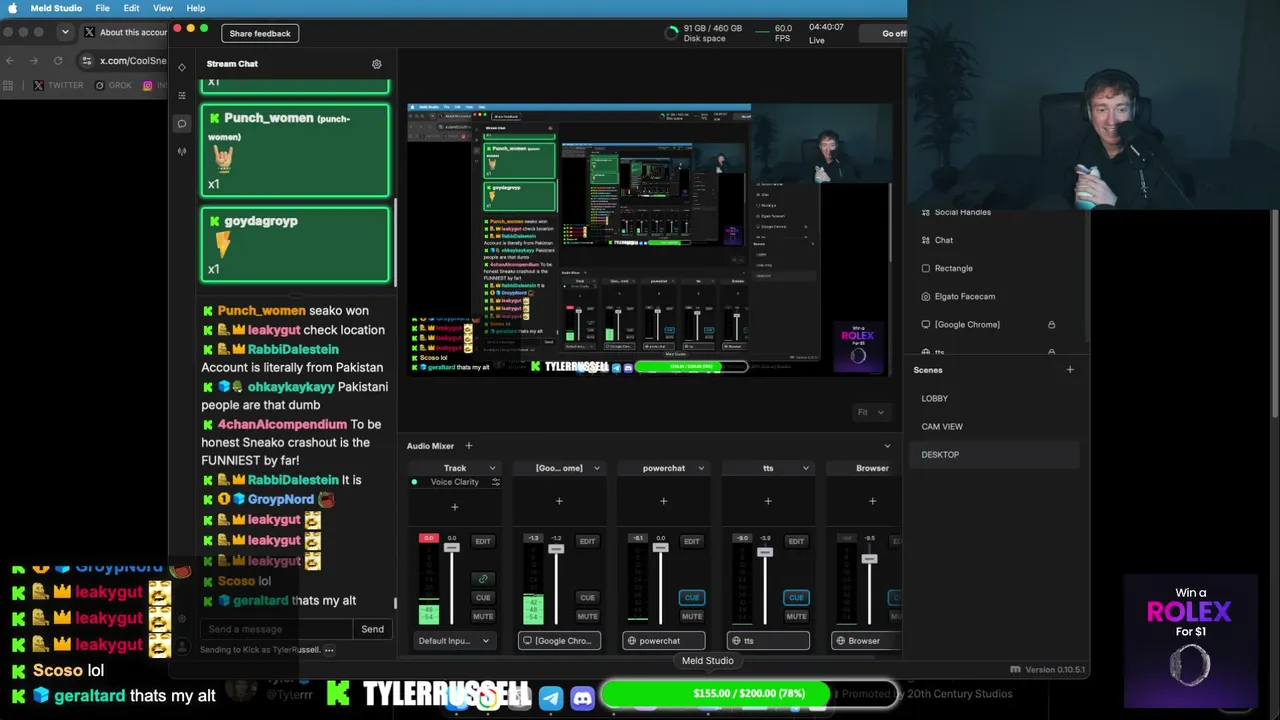Mute the [Goo... ome] channel
The image size is (1280, 720).
click(587, 616)
